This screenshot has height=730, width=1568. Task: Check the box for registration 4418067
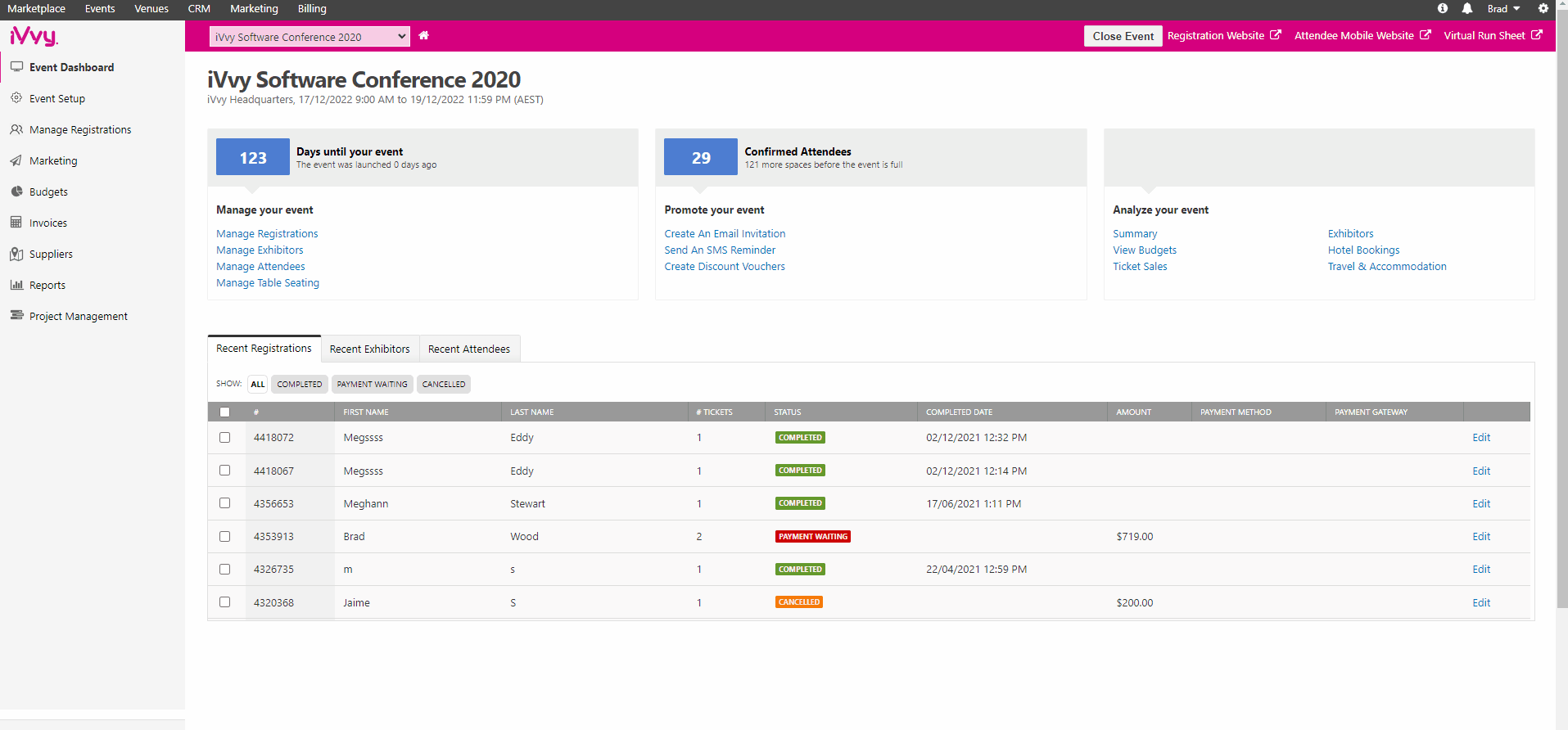[225, 471]
